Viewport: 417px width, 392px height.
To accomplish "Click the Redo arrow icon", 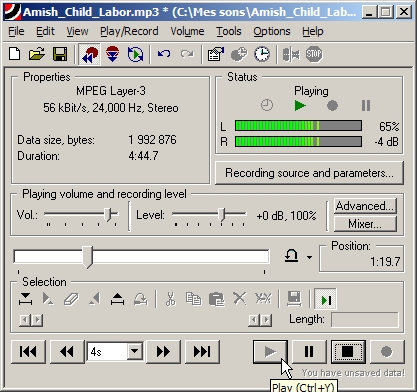I will click(x=187, y=54).
